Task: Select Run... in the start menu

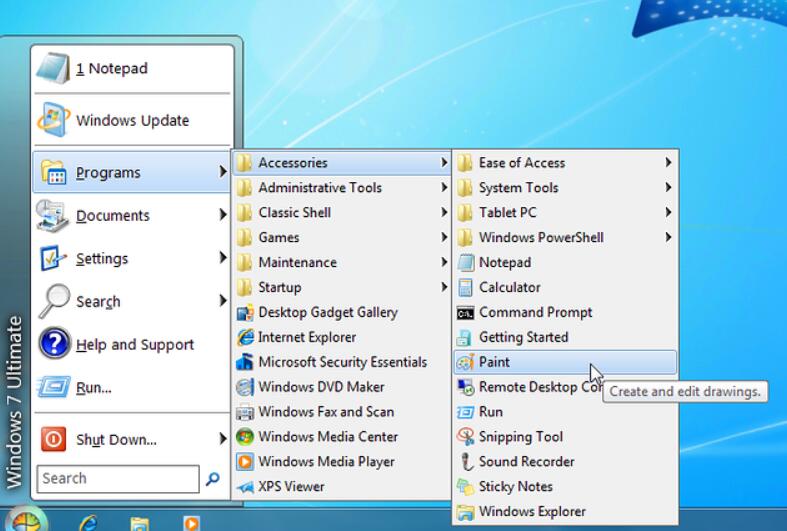Action: point(132,387)
